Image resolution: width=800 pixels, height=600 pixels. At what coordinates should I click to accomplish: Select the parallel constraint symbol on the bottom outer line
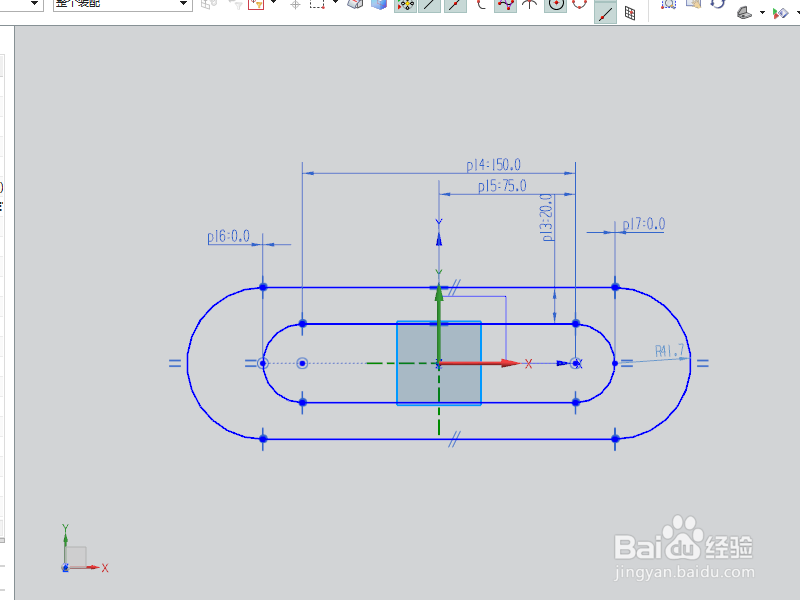click(x=455, y=439)
